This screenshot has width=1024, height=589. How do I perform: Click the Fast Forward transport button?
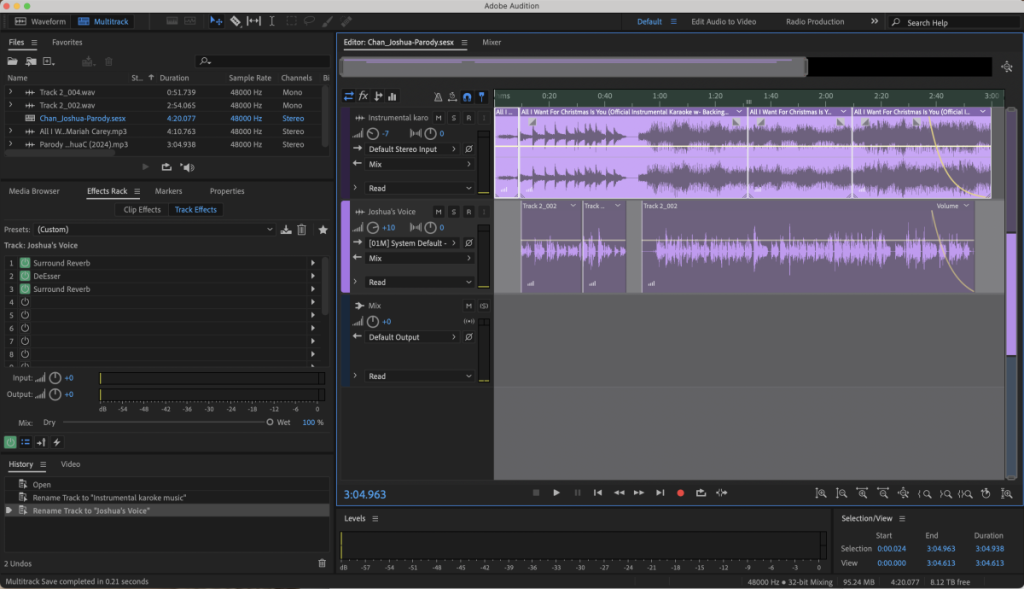[639, 493]
